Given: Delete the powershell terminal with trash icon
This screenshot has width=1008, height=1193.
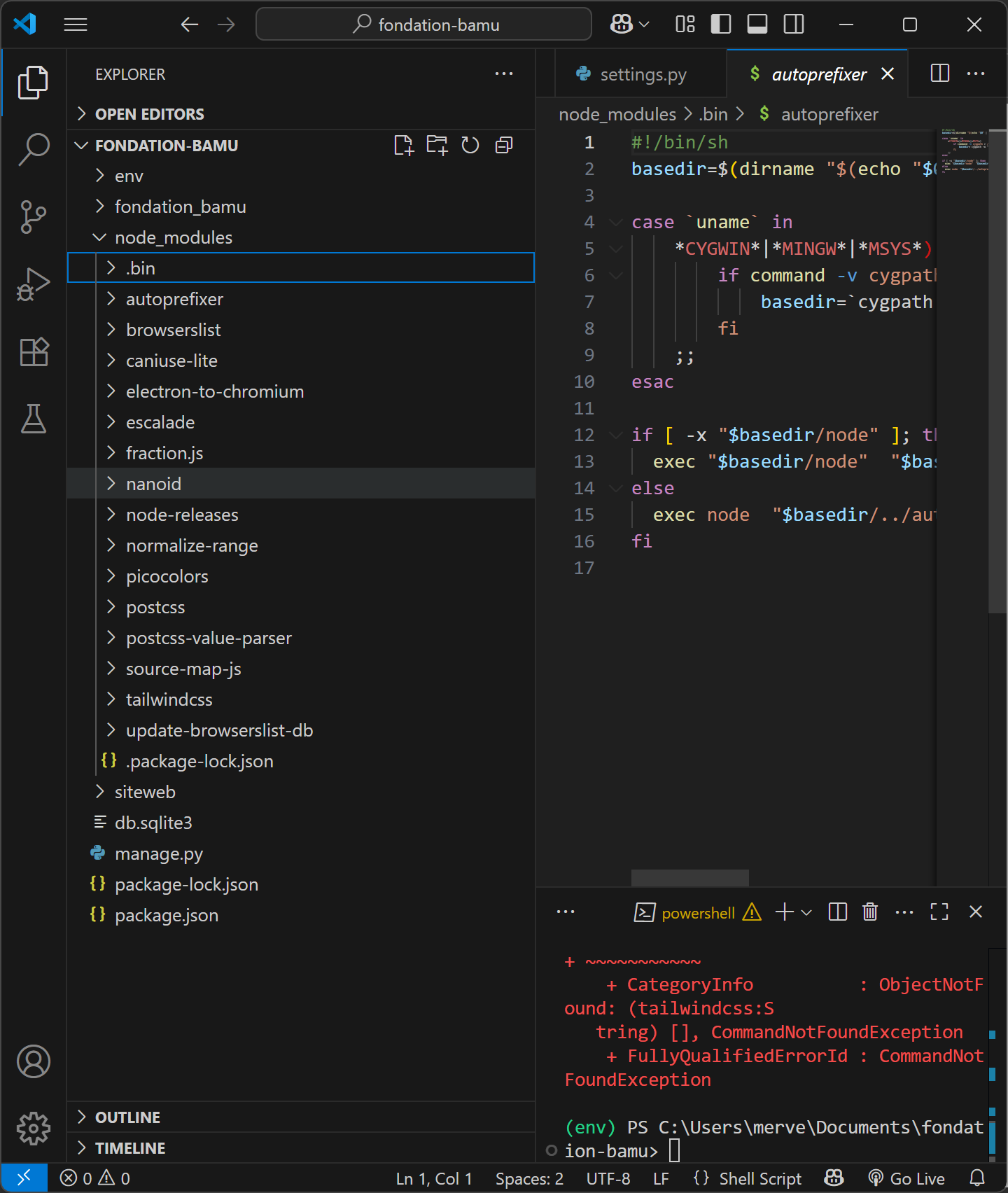Looking at the screenshot, I should (x=870, y=912).
